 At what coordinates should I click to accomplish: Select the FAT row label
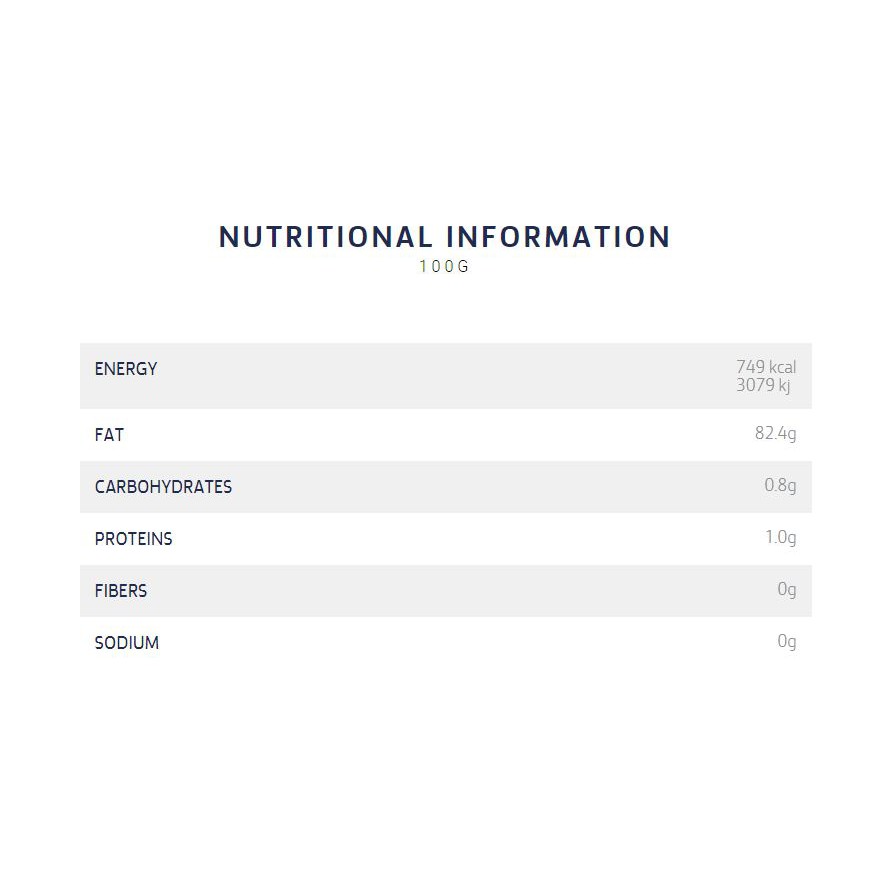pos(109,435)
